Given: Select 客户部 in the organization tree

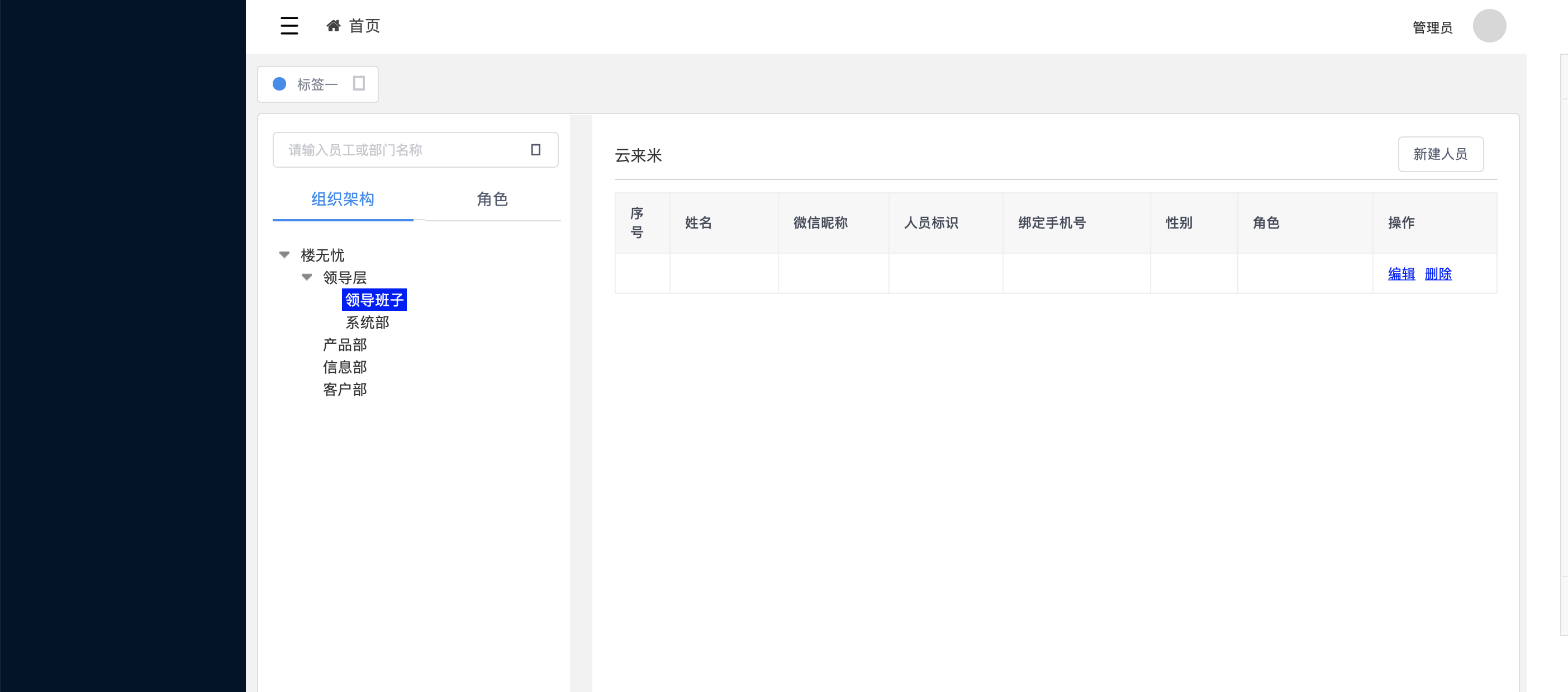Looking at the screenshot, I should [345, 390].
